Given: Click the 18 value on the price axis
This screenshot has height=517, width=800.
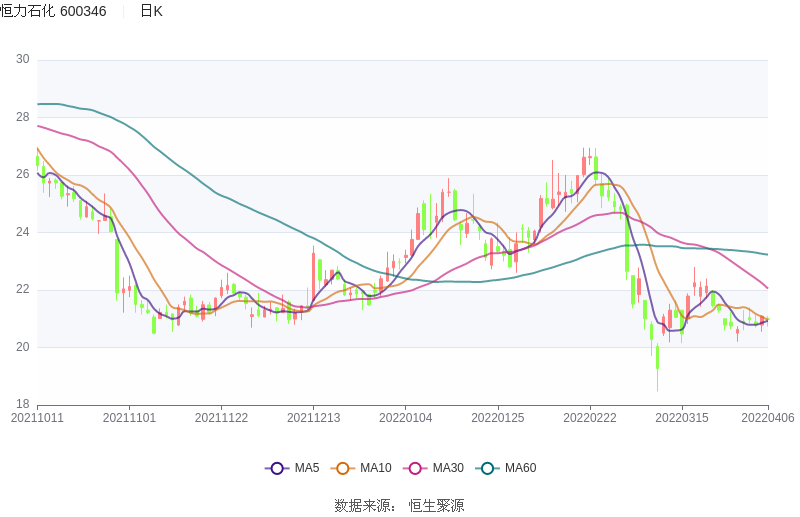Looking at the screenshot, I should [x=22, y=405].
